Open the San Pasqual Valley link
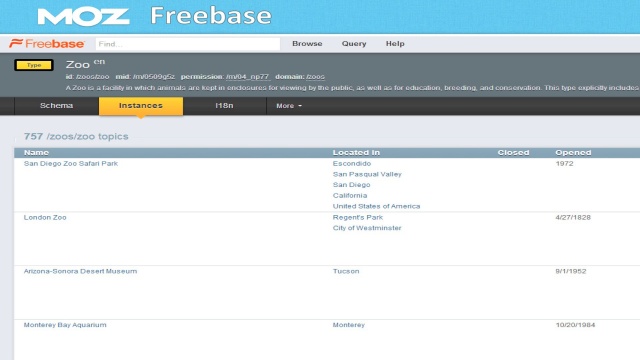Viewport: 640px width, 360px height. click(367, 174)
